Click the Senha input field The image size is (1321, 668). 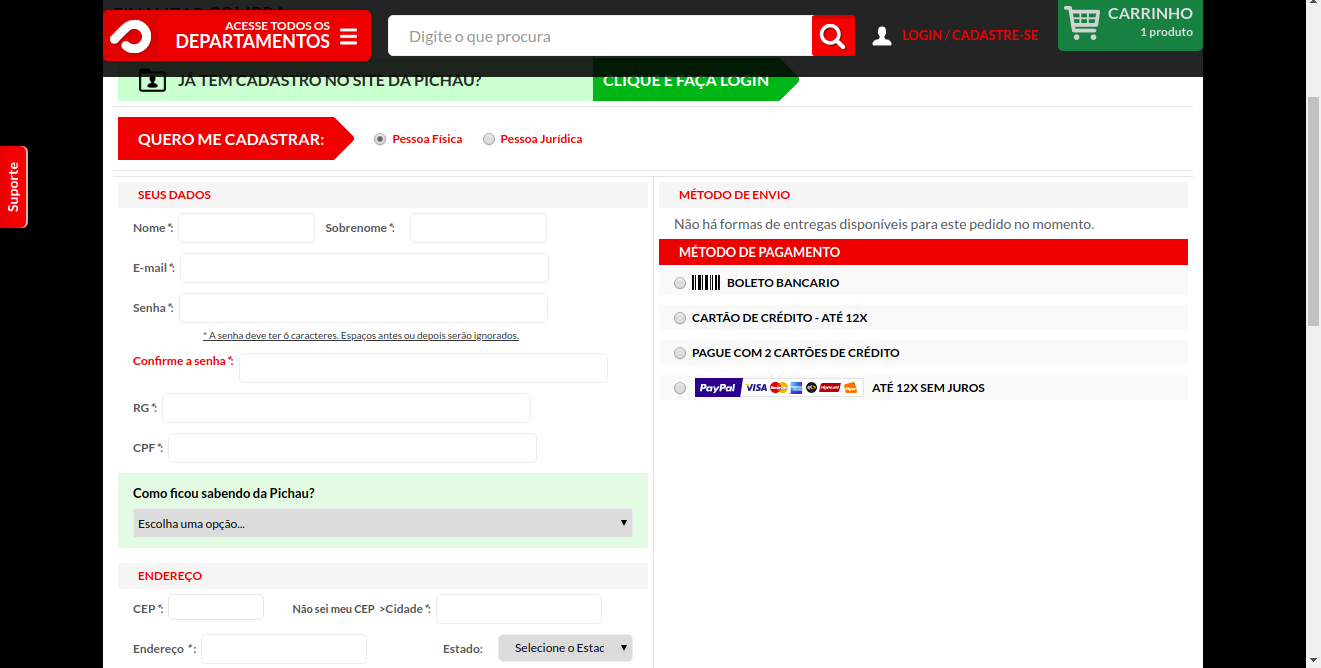point(363,308)
